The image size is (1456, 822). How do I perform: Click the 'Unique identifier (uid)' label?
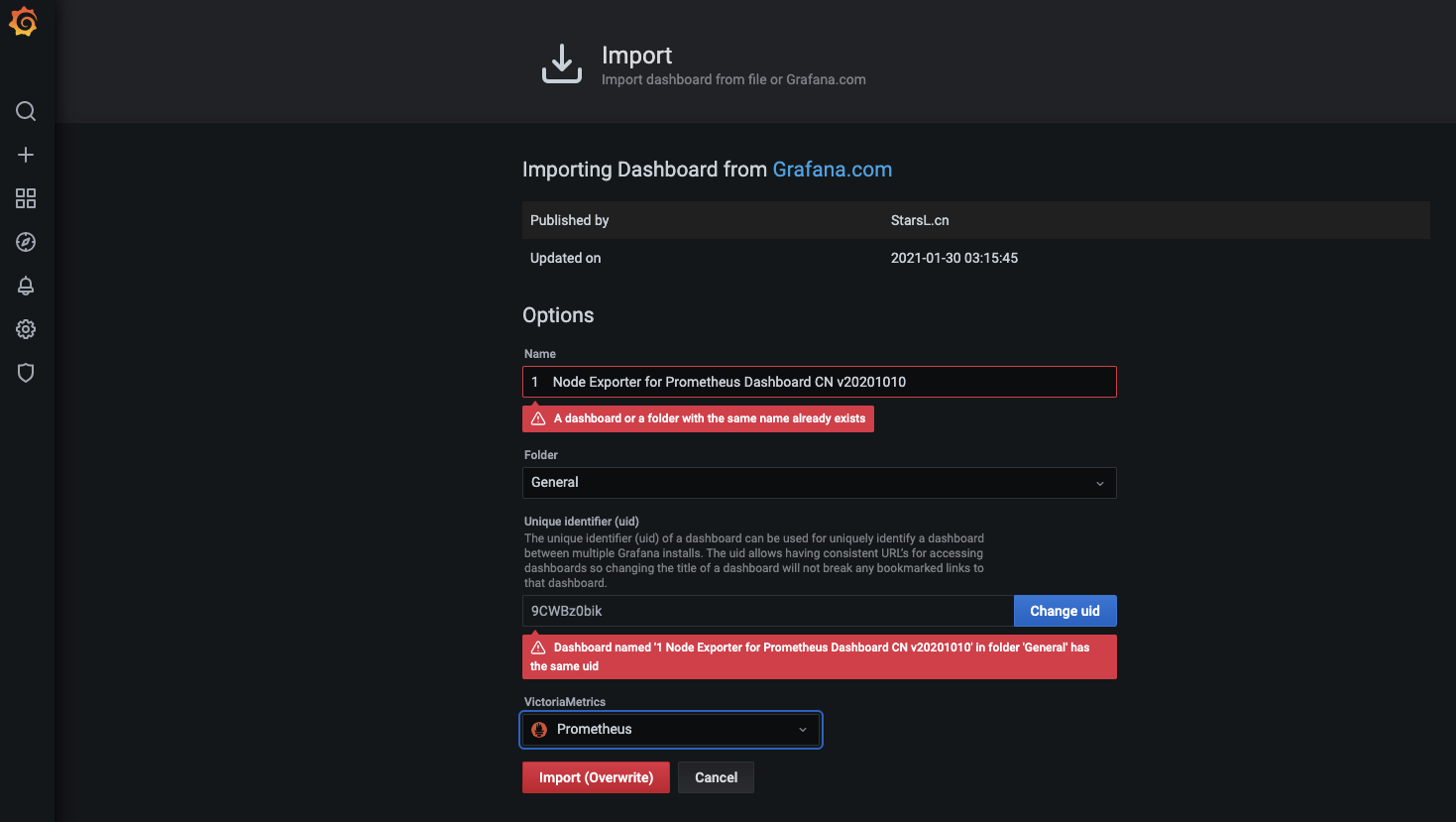[x=582, y=522]
